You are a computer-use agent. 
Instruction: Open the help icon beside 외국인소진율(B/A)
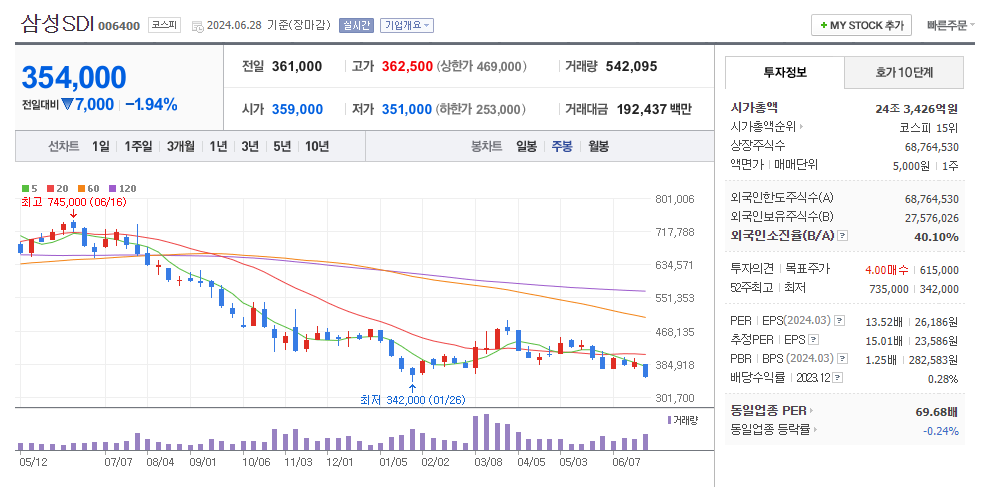coord(843,236)
